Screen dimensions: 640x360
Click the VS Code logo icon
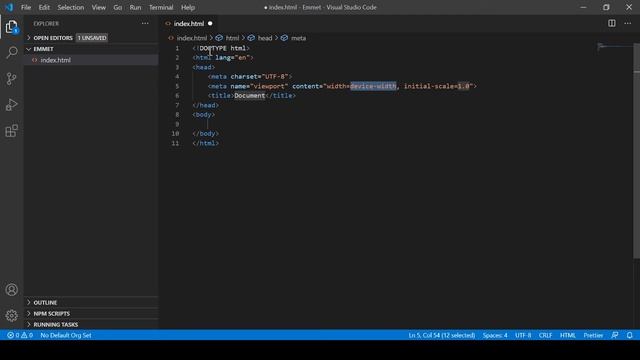coord(9,7)
